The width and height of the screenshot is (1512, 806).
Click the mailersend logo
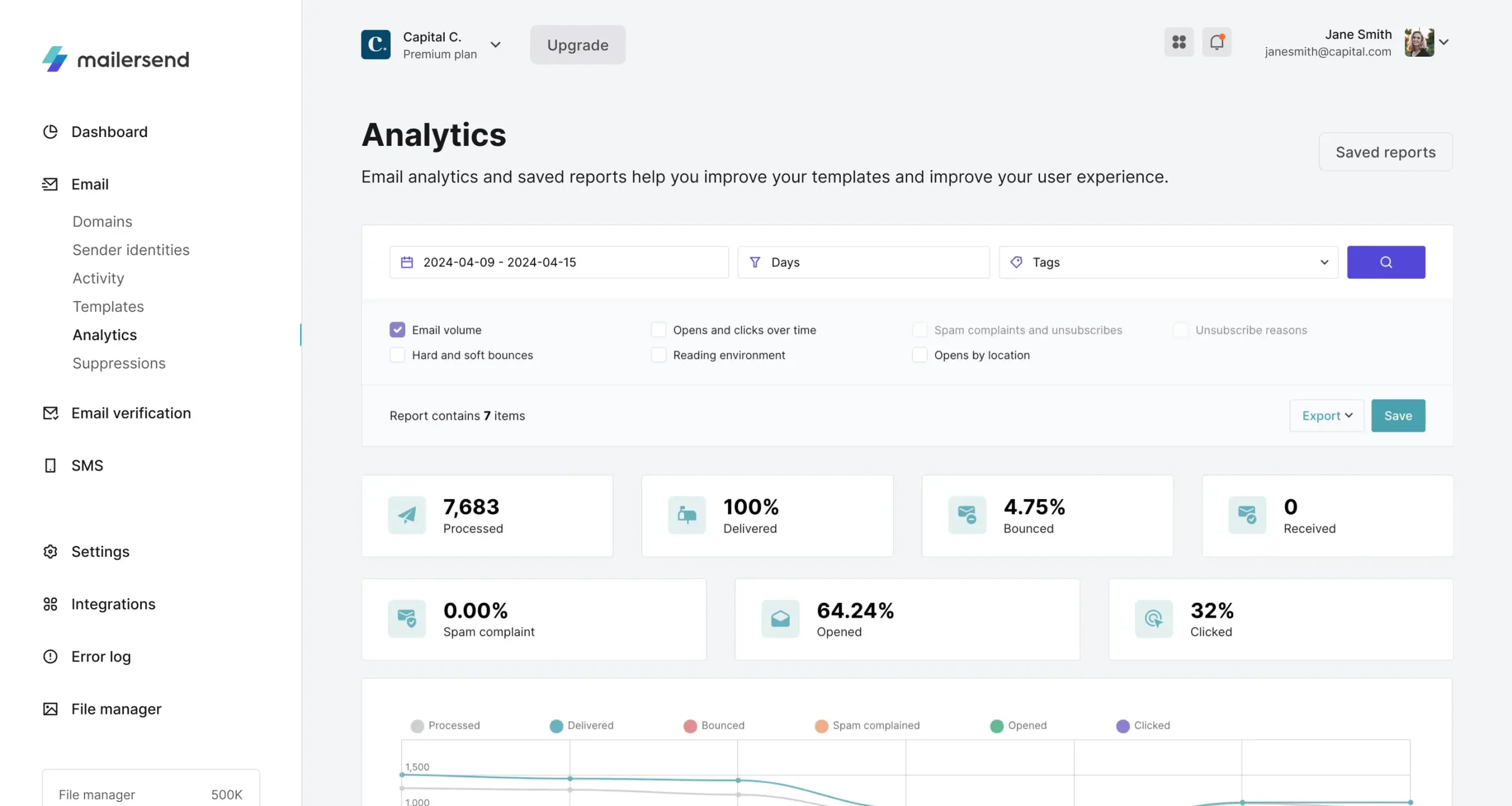pos(116,59)
